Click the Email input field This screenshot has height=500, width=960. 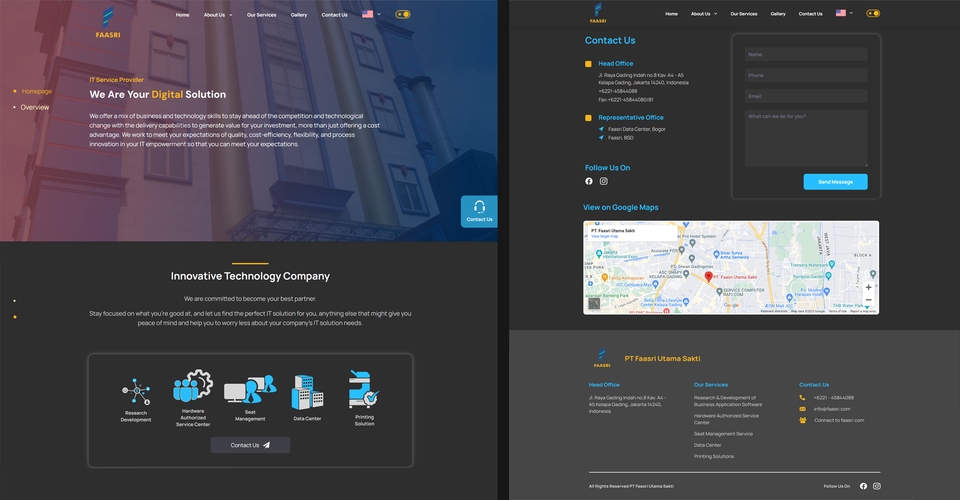(x=806, y=96)
